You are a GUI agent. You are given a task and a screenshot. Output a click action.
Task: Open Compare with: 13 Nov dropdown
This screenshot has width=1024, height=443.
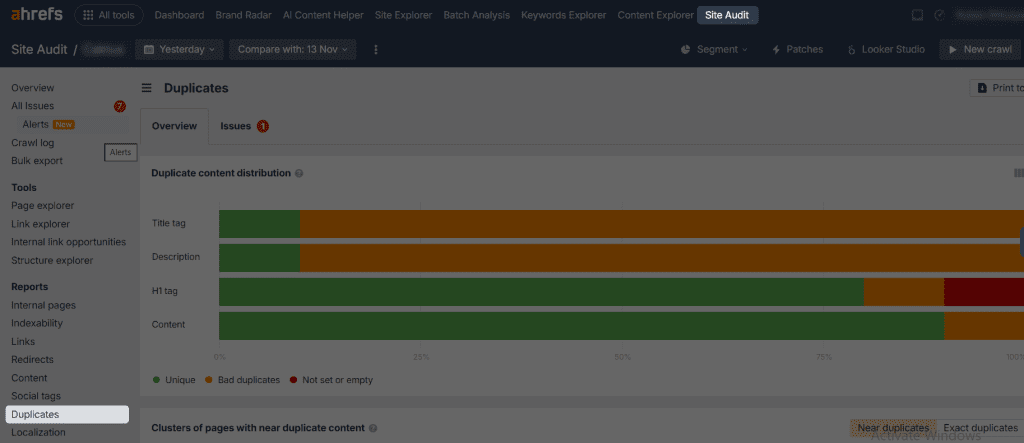click(293, 50)
